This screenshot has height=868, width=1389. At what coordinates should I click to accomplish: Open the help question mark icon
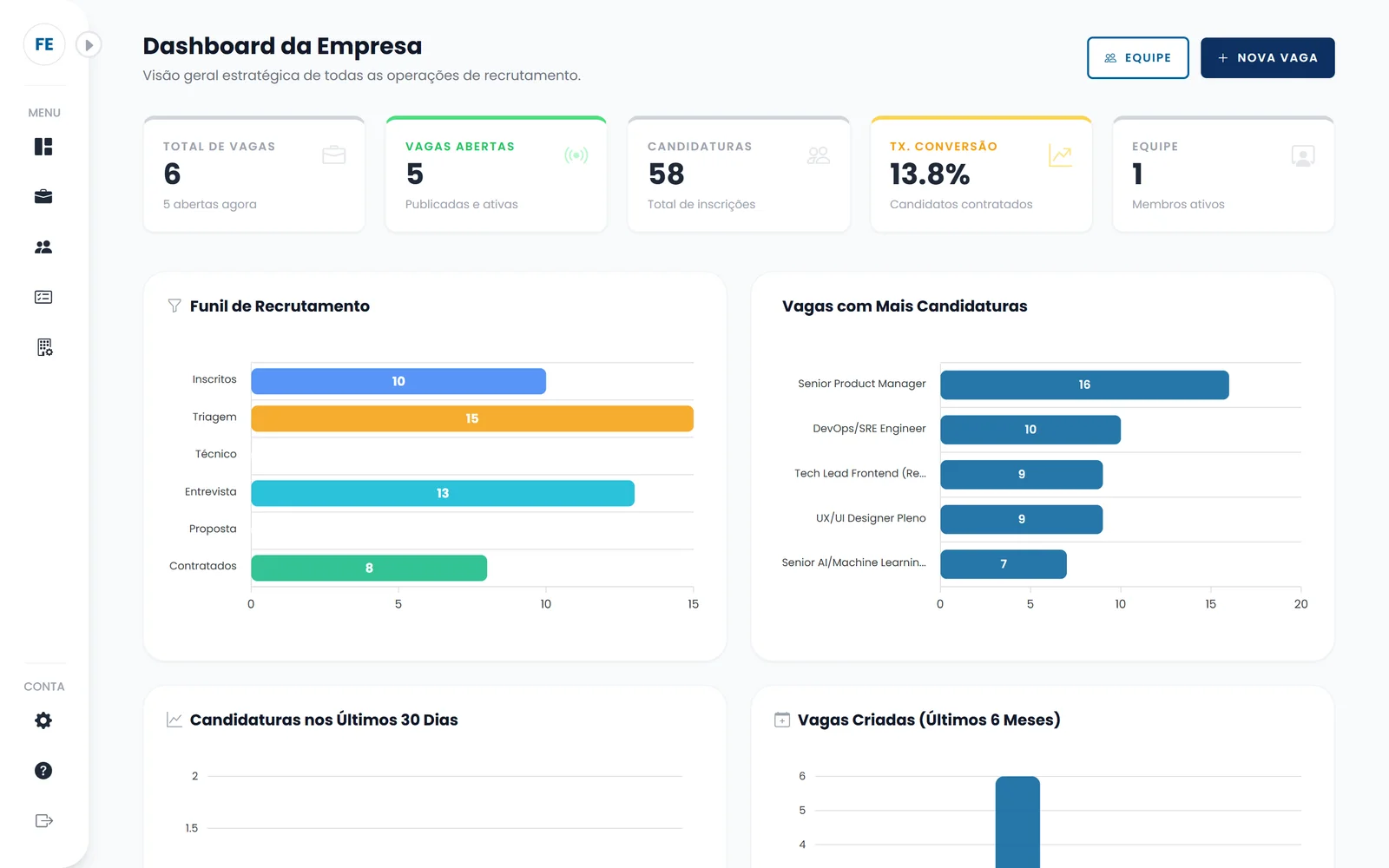coord(43,771)
